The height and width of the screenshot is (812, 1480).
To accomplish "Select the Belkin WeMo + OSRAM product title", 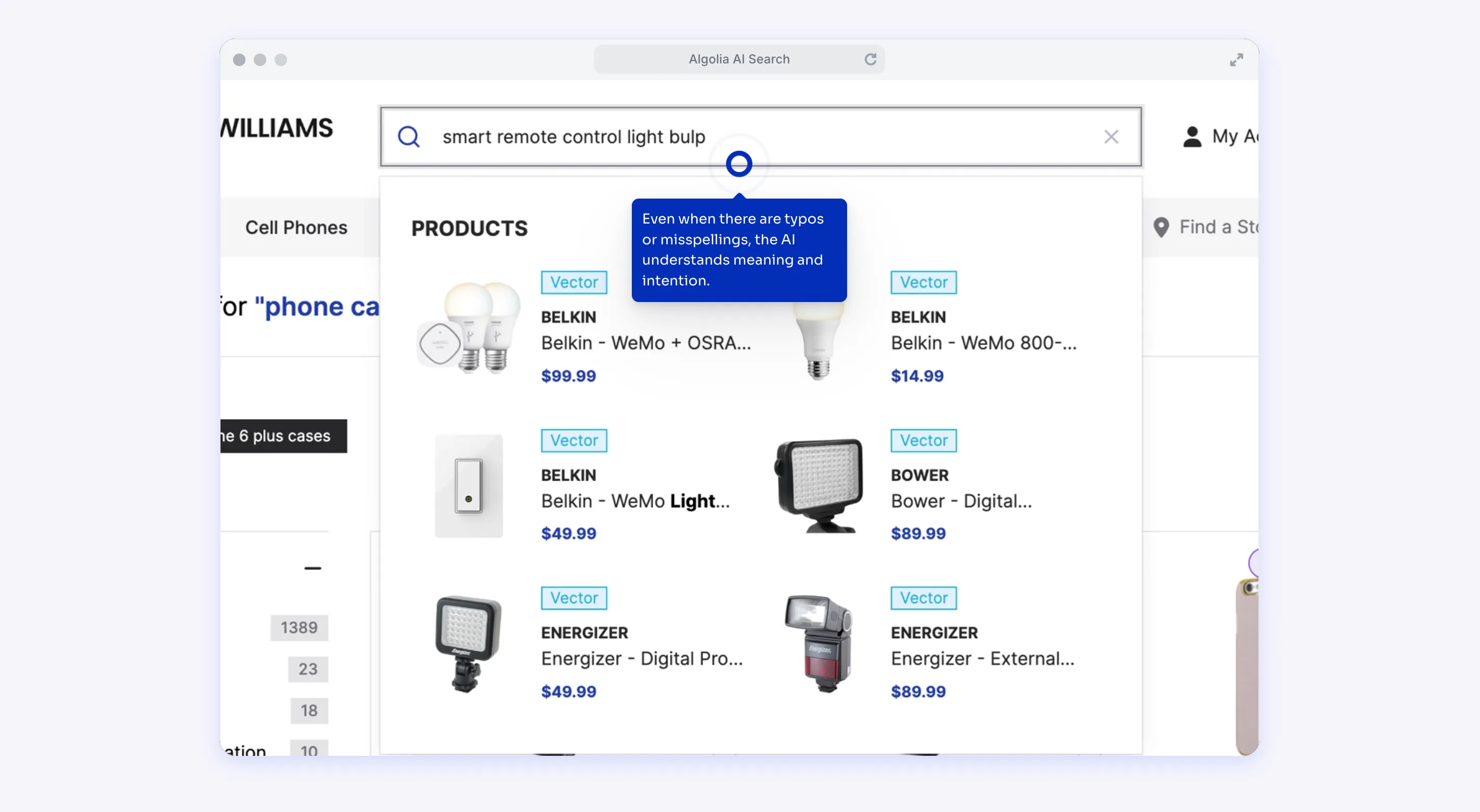I will [x=645, y=343].
